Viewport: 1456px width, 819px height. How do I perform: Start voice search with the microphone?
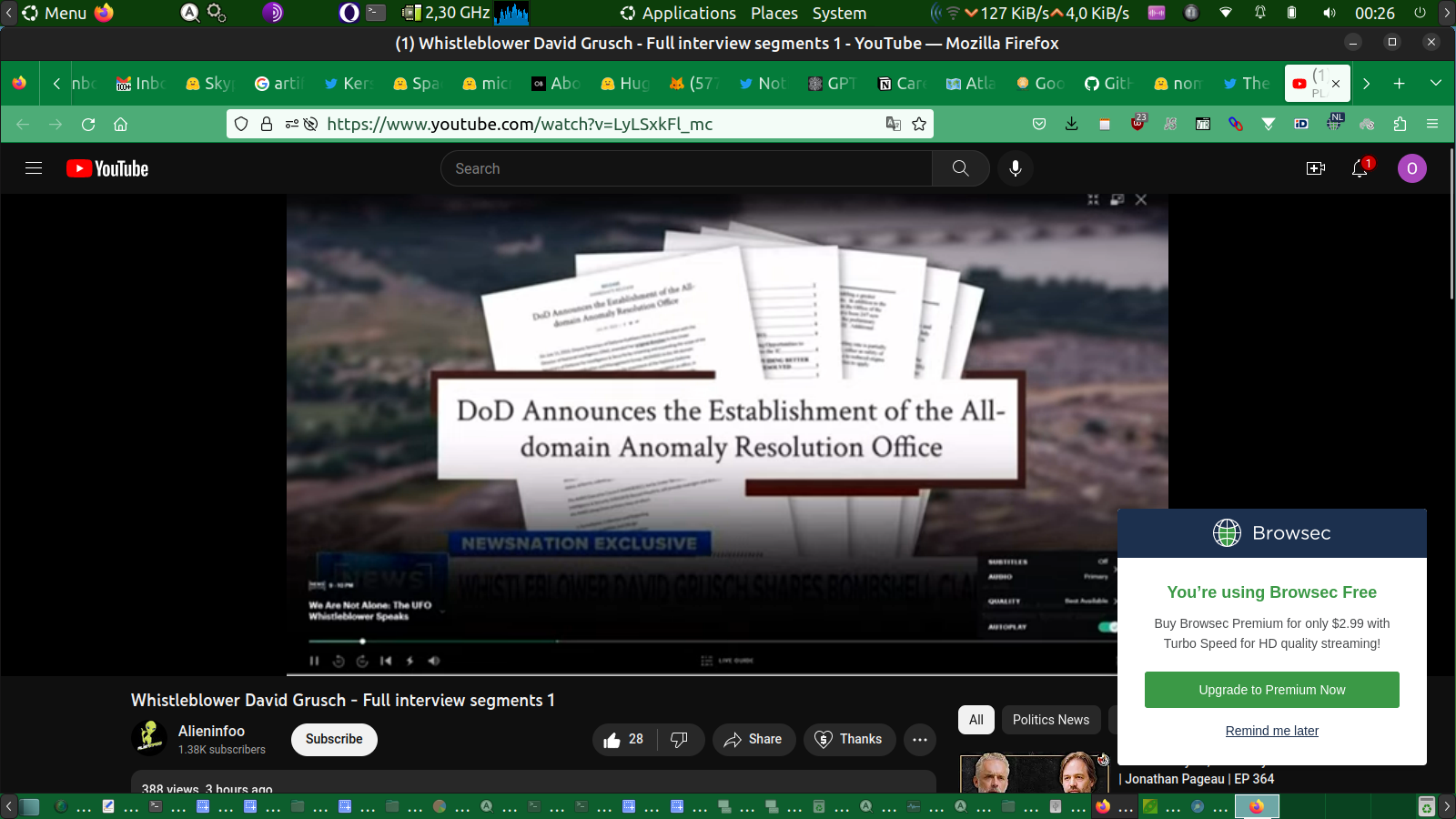[1016, 168]
